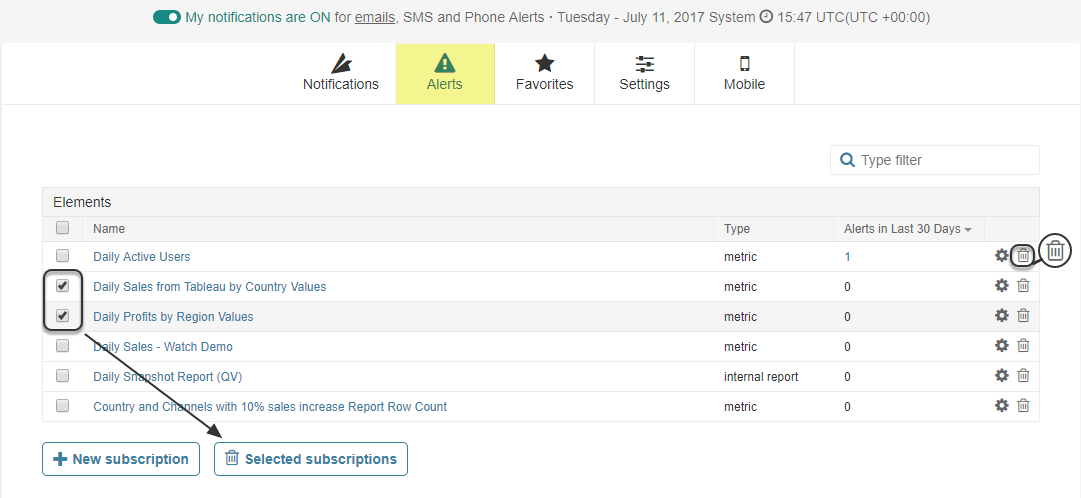
Task: Click trash icon for Daily Sales from Tableau row
Action: click(x=1022, y=286)
